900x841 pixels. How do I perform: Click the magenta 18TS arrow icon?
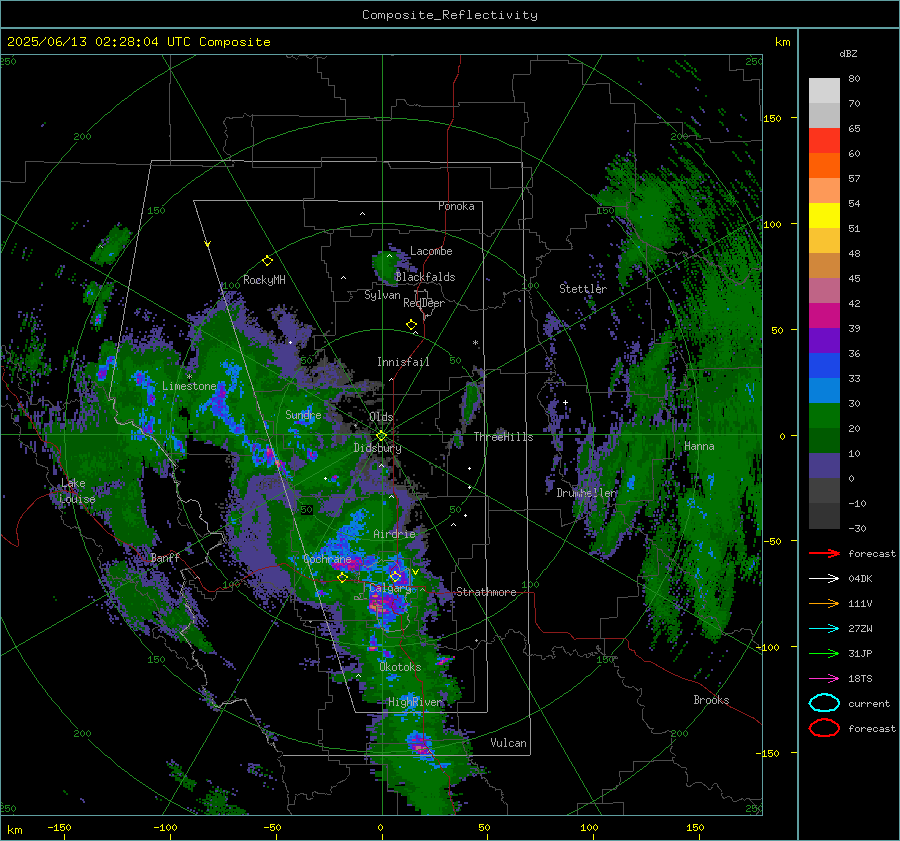(x=824, y=679)
